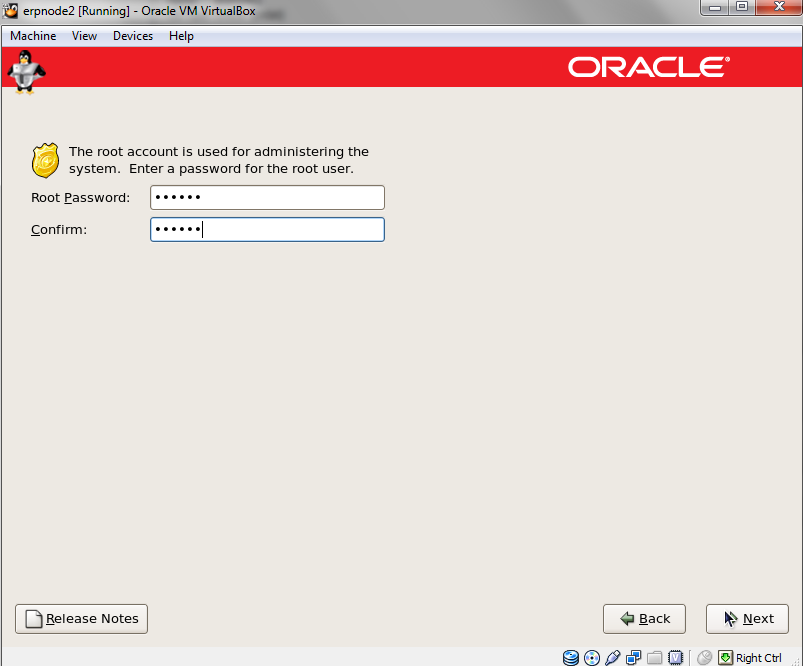Click the hard disk activity status icon
The height and width of the screenshot is (666, 803).
pos(571,657)
